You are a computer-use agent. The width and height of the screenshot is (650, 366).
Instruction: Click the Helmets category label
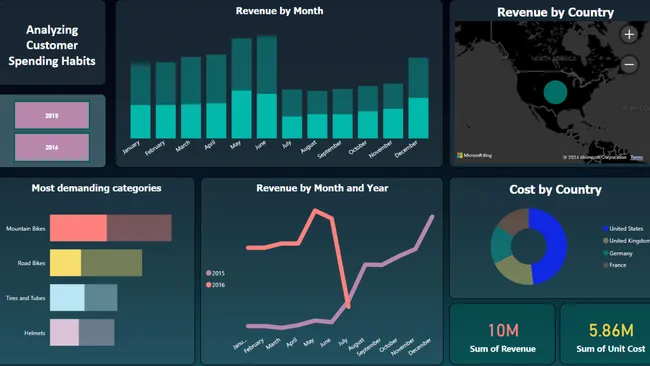coord(34,333)
